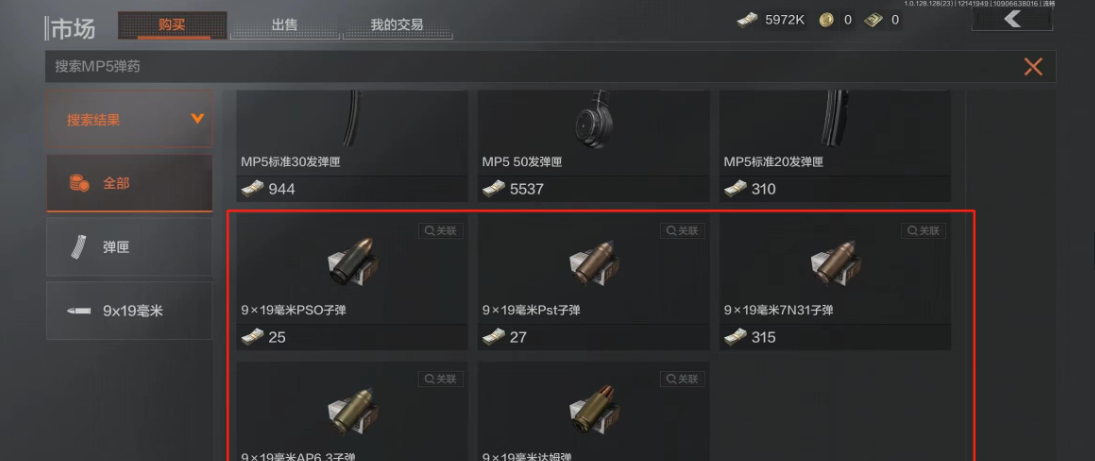1095x461 pixels.
Task: Click the 关联 icon on 9×19毫米PSO子弹
Action: pos(441,231)
